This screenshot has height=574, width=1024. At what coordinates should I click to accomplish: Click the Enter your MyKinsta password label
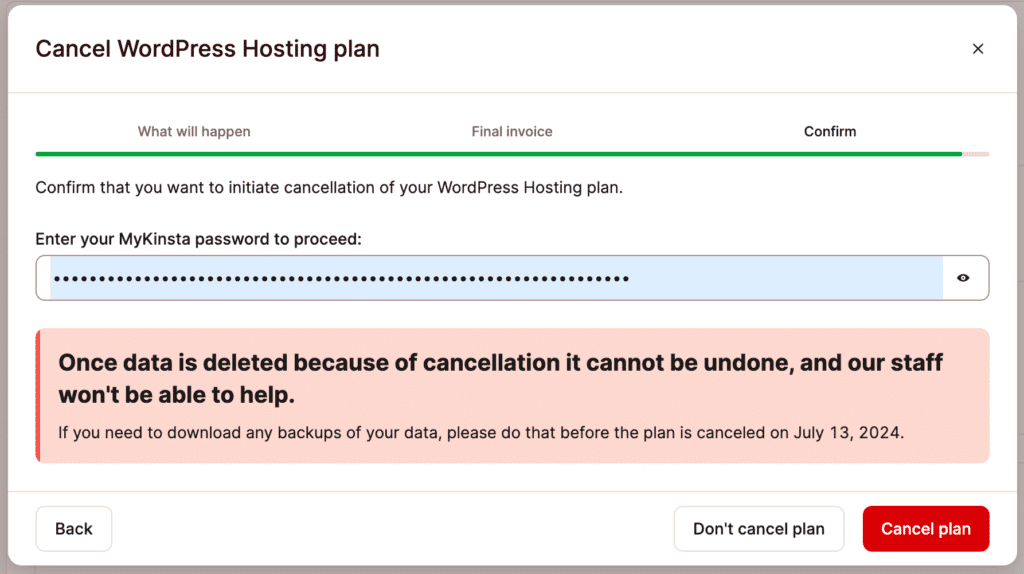[198, 239]
